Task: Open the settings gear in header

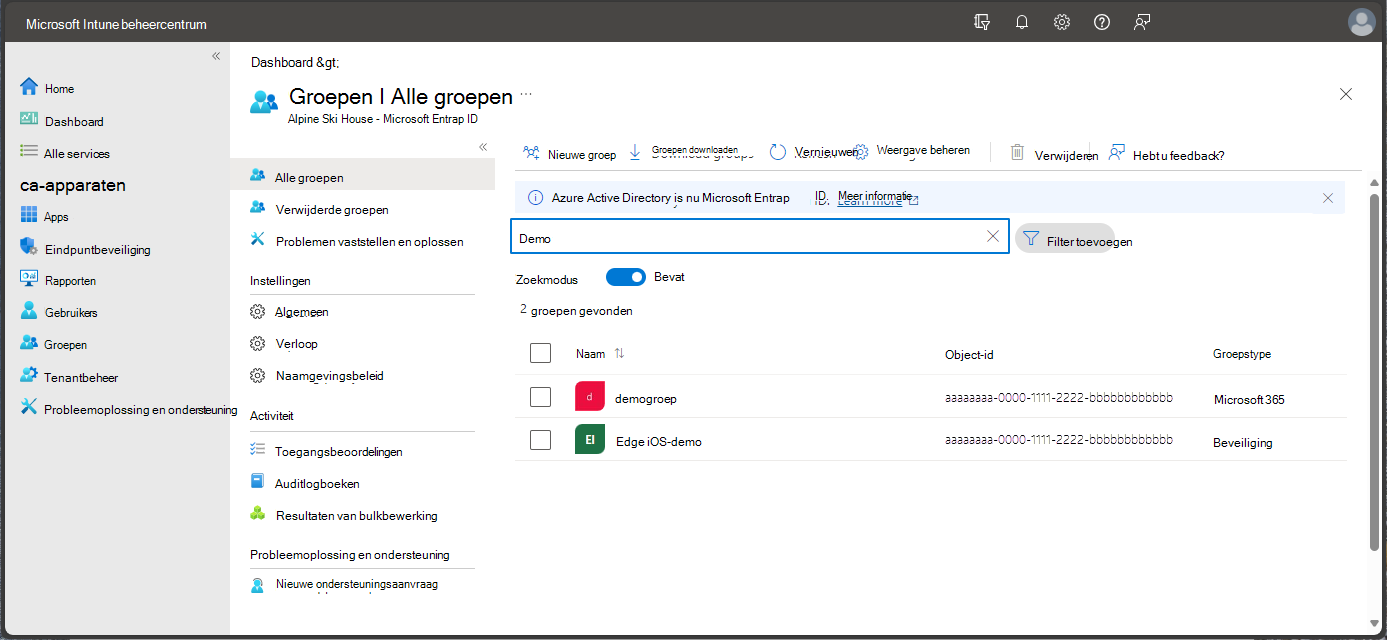Action: pos(1062,22)
